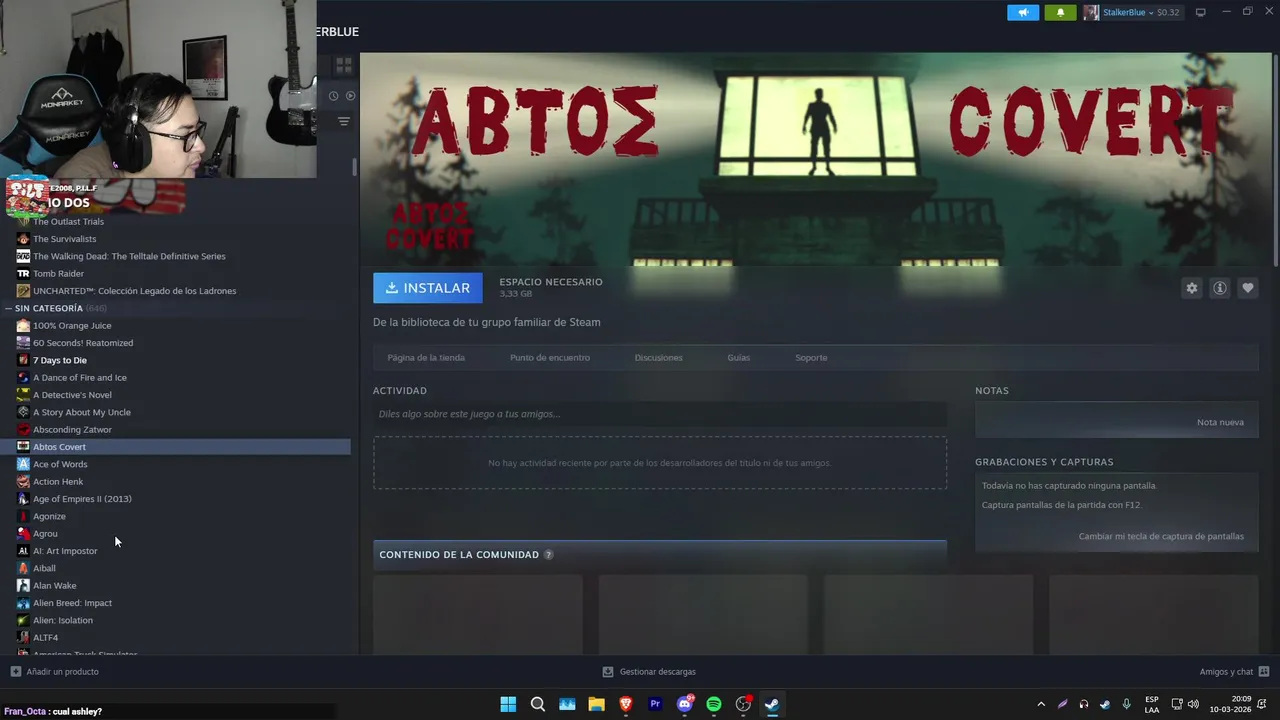Image resolution: width=1280 pixels, height=720 pixels.
Task: Click Añadir un producto
Action: click(54, 672)
